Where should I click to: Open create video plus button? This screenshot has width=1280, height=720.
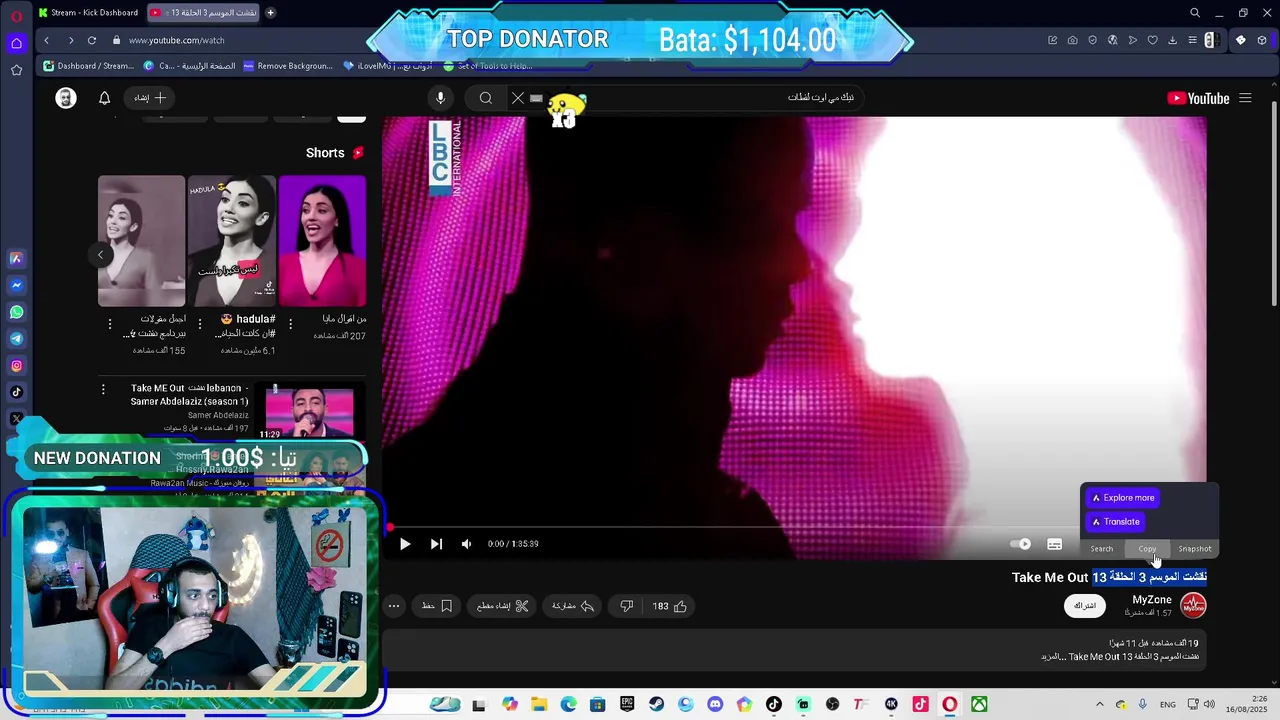(x=150, y=98)
